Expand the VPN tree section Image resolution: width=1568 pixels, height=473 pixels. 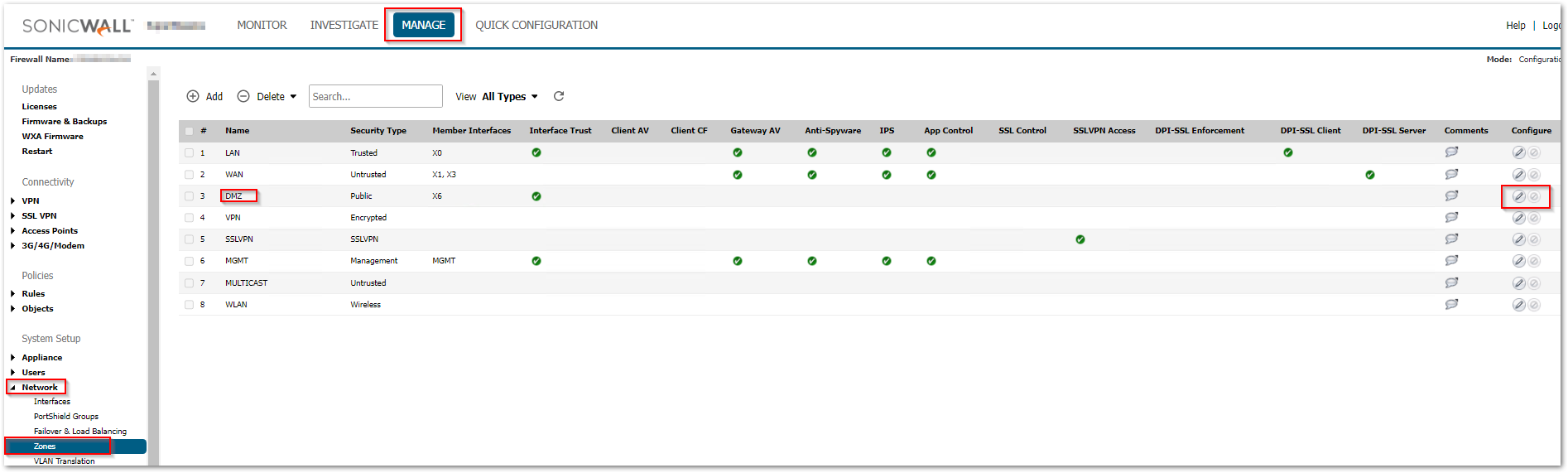(13, 201)
